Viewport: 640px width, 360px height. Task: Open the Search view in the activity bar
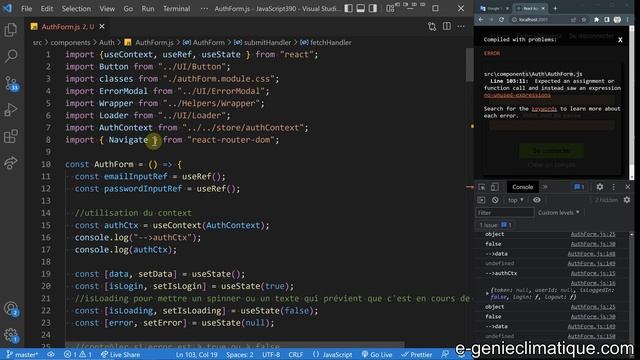[11, 56]
